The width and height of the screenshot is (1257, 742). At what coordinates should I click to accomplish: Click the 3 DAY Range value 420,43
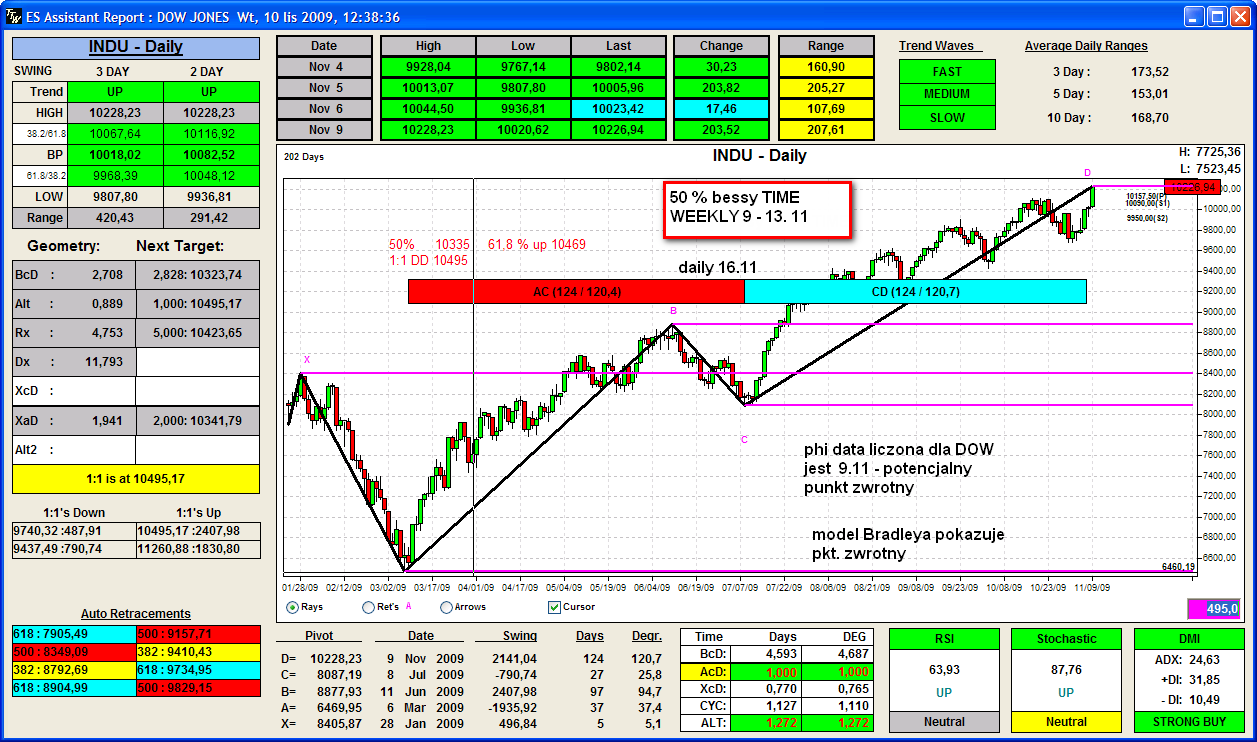(114, 218)
